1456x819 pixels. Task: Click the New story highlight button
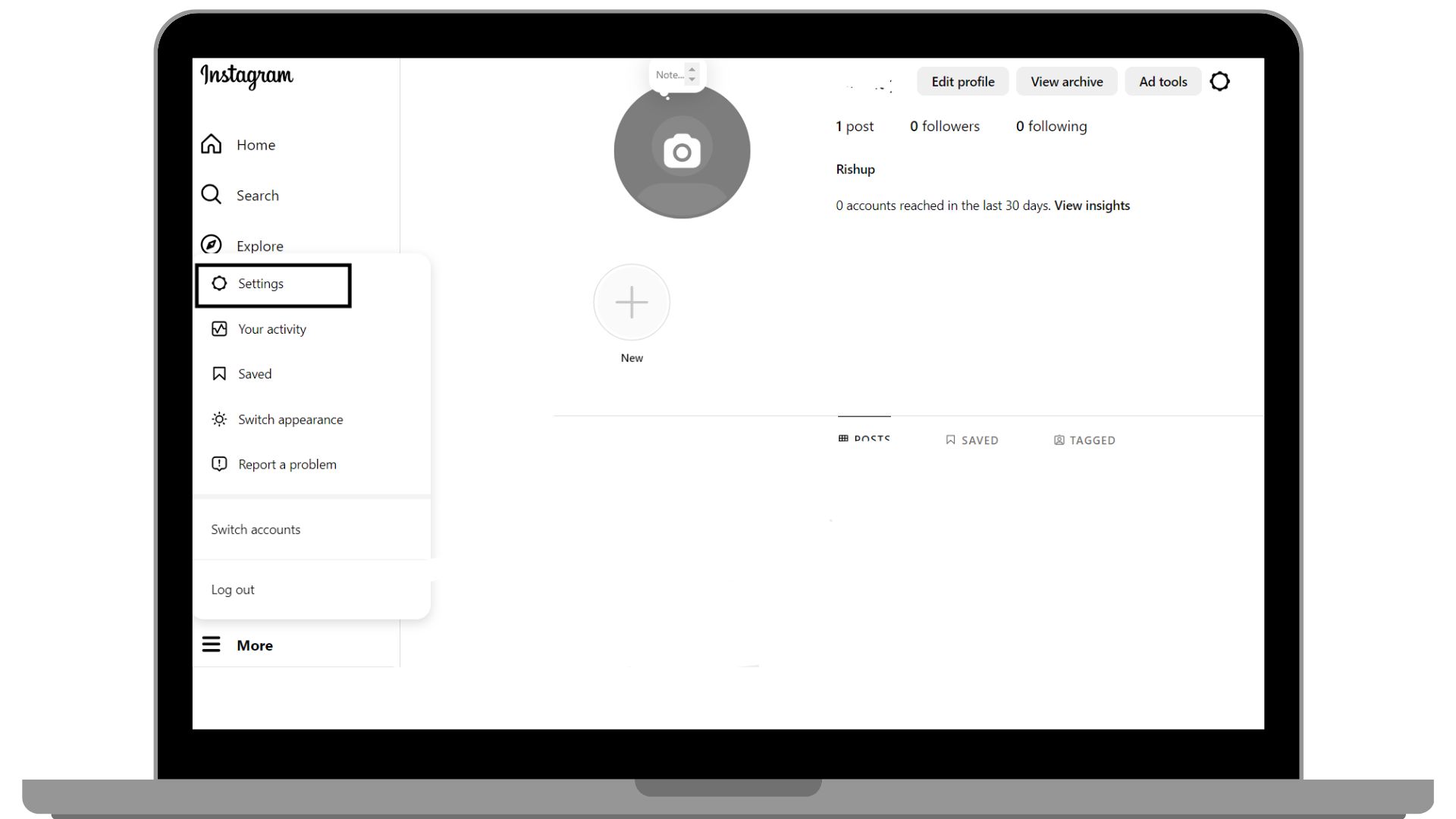pos(631,302)
